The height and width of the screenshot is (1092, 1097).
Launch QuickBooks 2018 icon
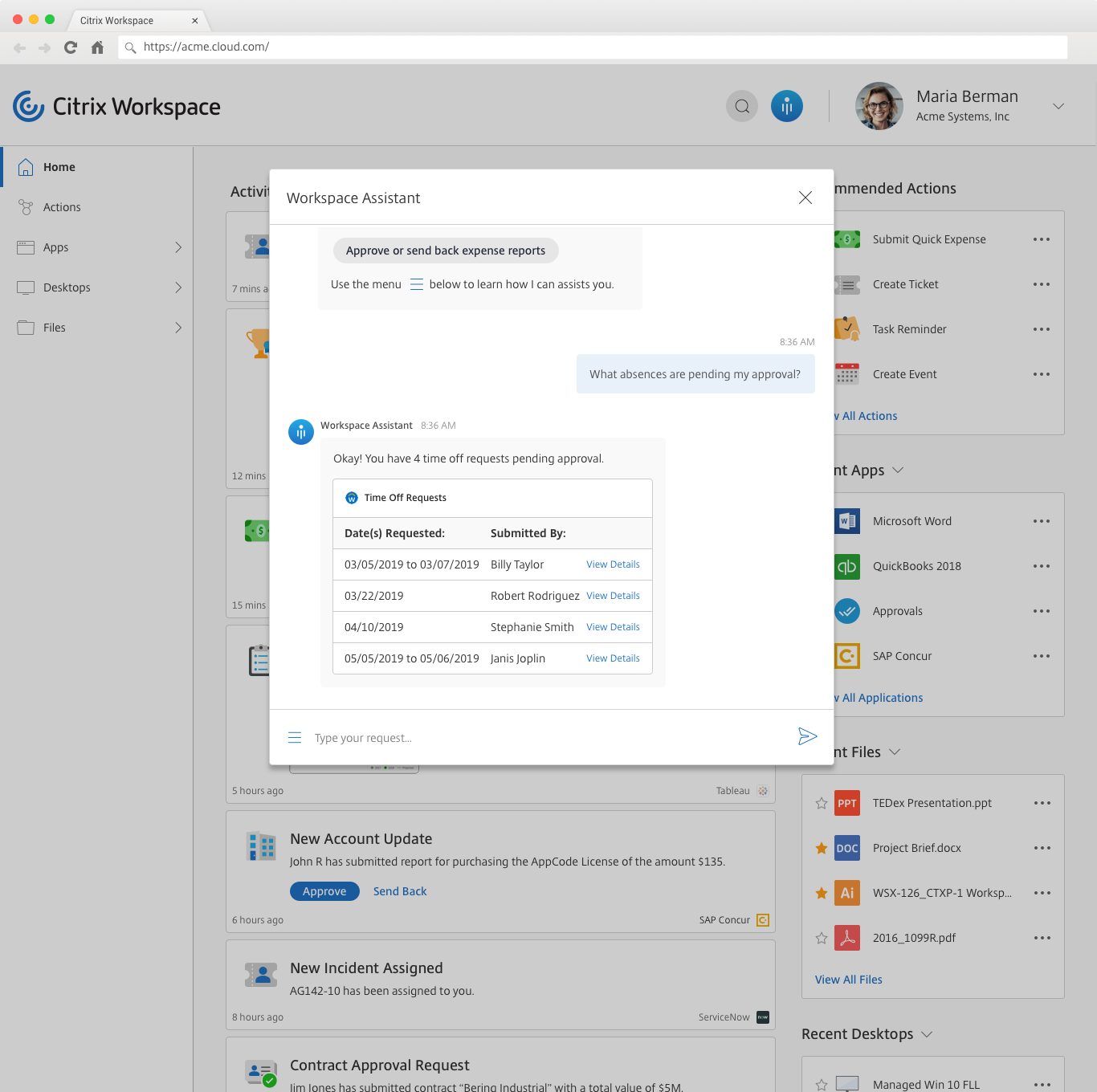point(846,566)
